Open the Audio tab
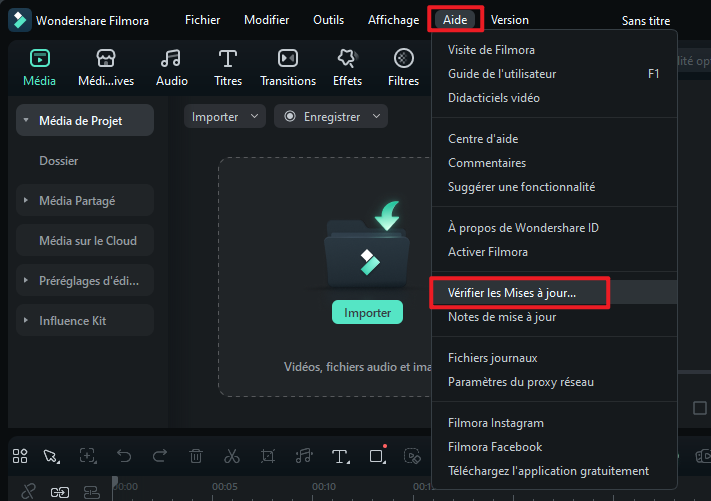 171,68
